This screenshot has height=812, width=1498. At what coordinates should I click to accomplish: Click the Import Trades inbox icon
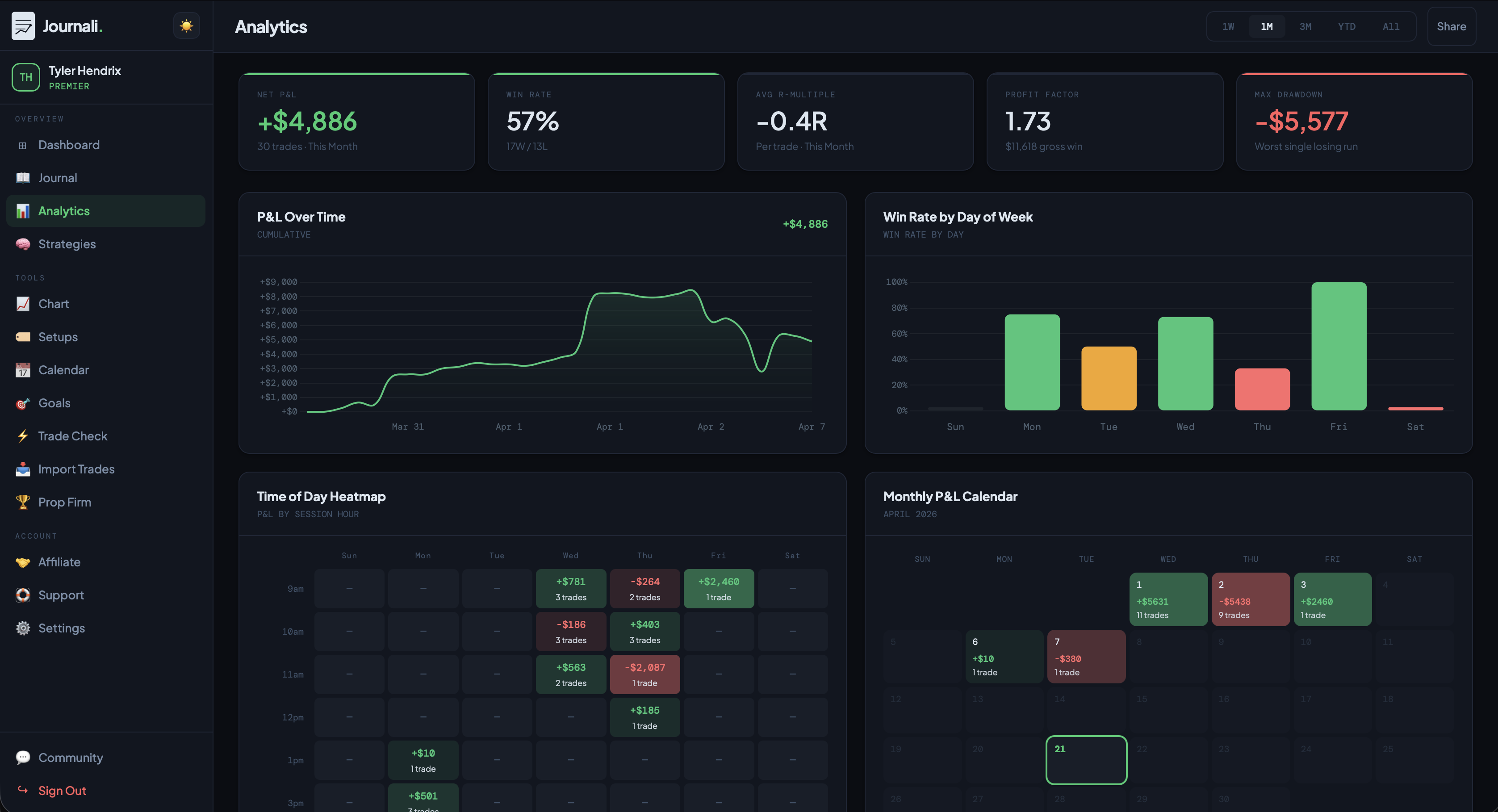(x=23, y=469)
